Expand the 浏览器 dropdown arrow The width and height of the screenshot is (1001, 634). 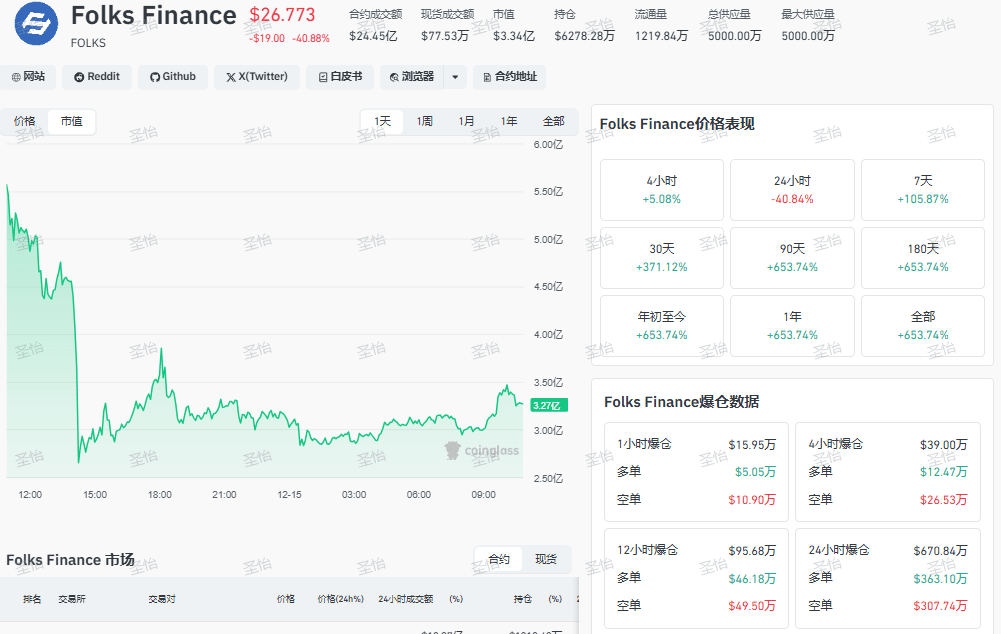coord(455,77)
